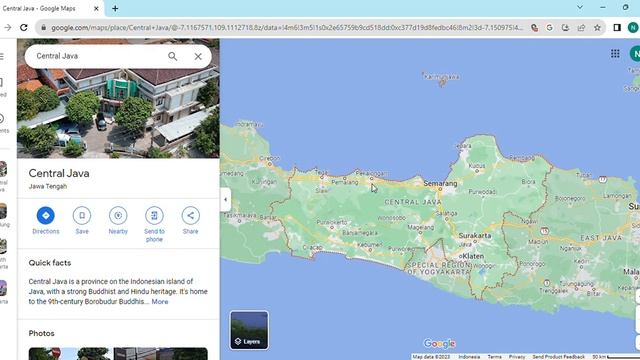Close the Central Java Google Maps tab

(96, 9)
